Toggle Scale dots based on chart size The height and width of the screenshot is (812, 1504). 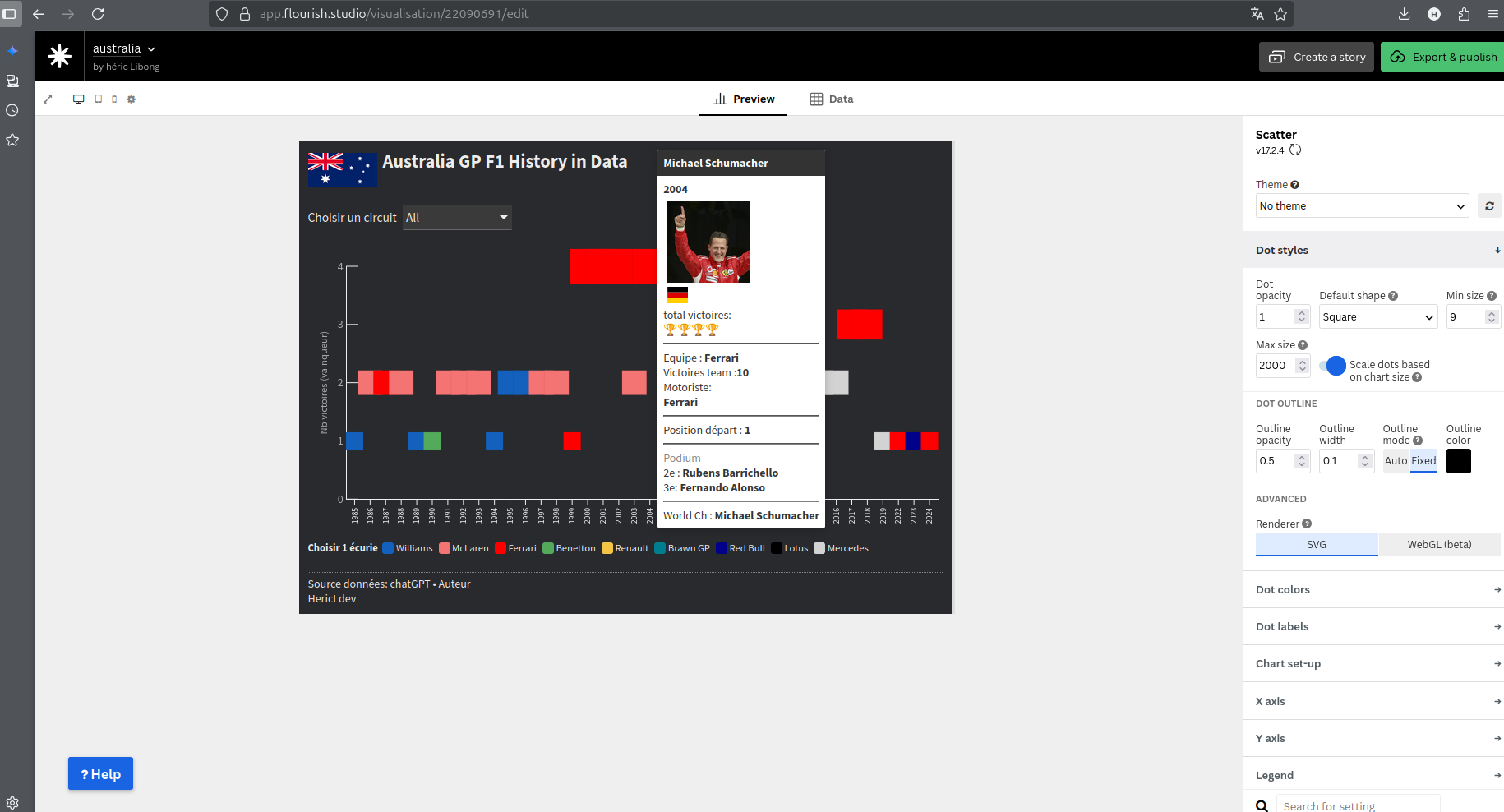[x=1332, y=366]
